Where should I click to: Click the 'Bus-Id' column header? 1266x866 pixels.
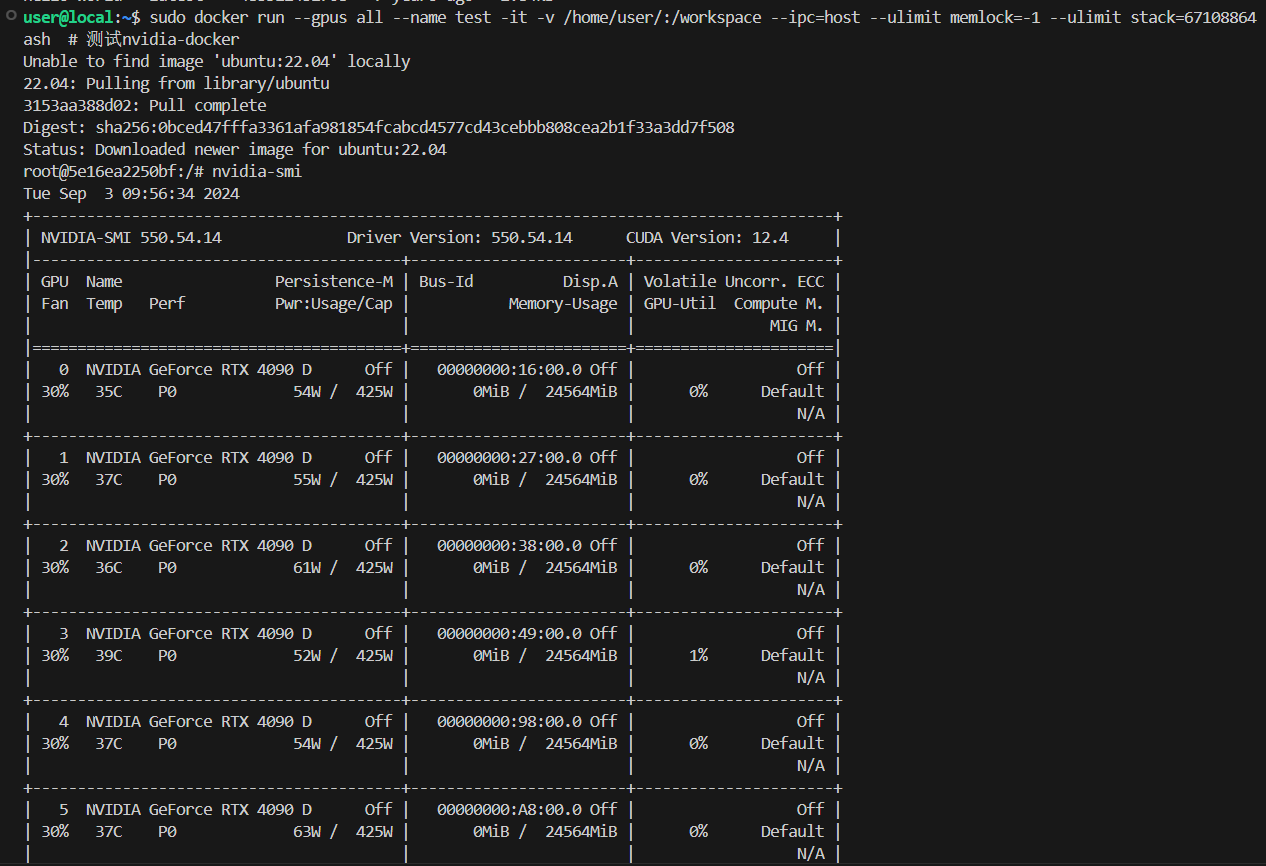446,282
